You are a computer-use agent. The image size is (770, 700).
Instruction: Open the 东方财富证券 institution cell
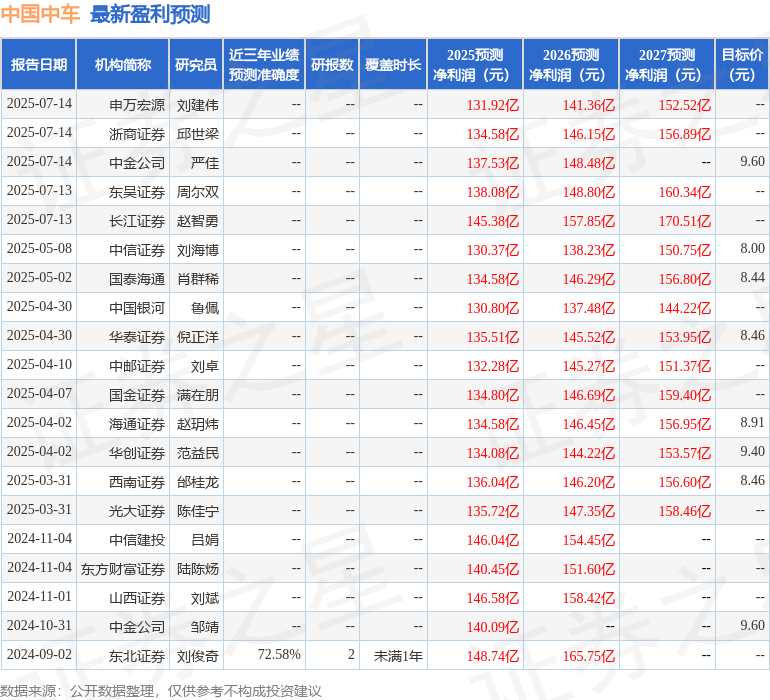point(123,569)
